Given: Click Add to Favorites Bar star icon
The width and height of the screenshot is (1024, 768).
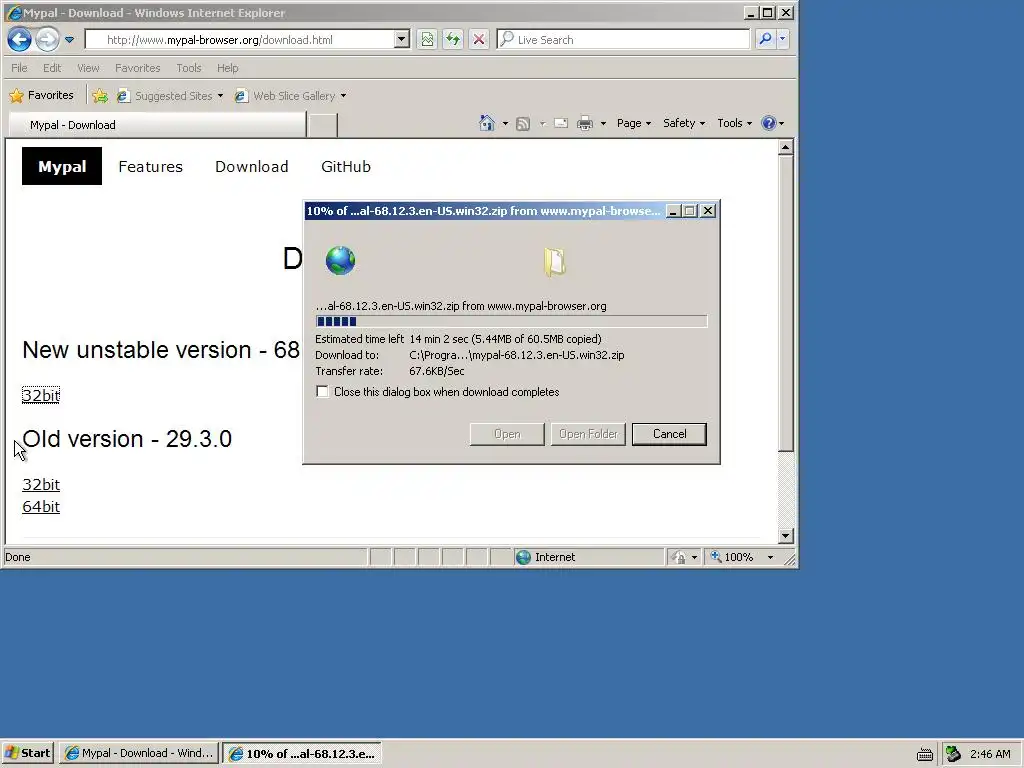Looking at the screenshot, I should coord(100,96).
